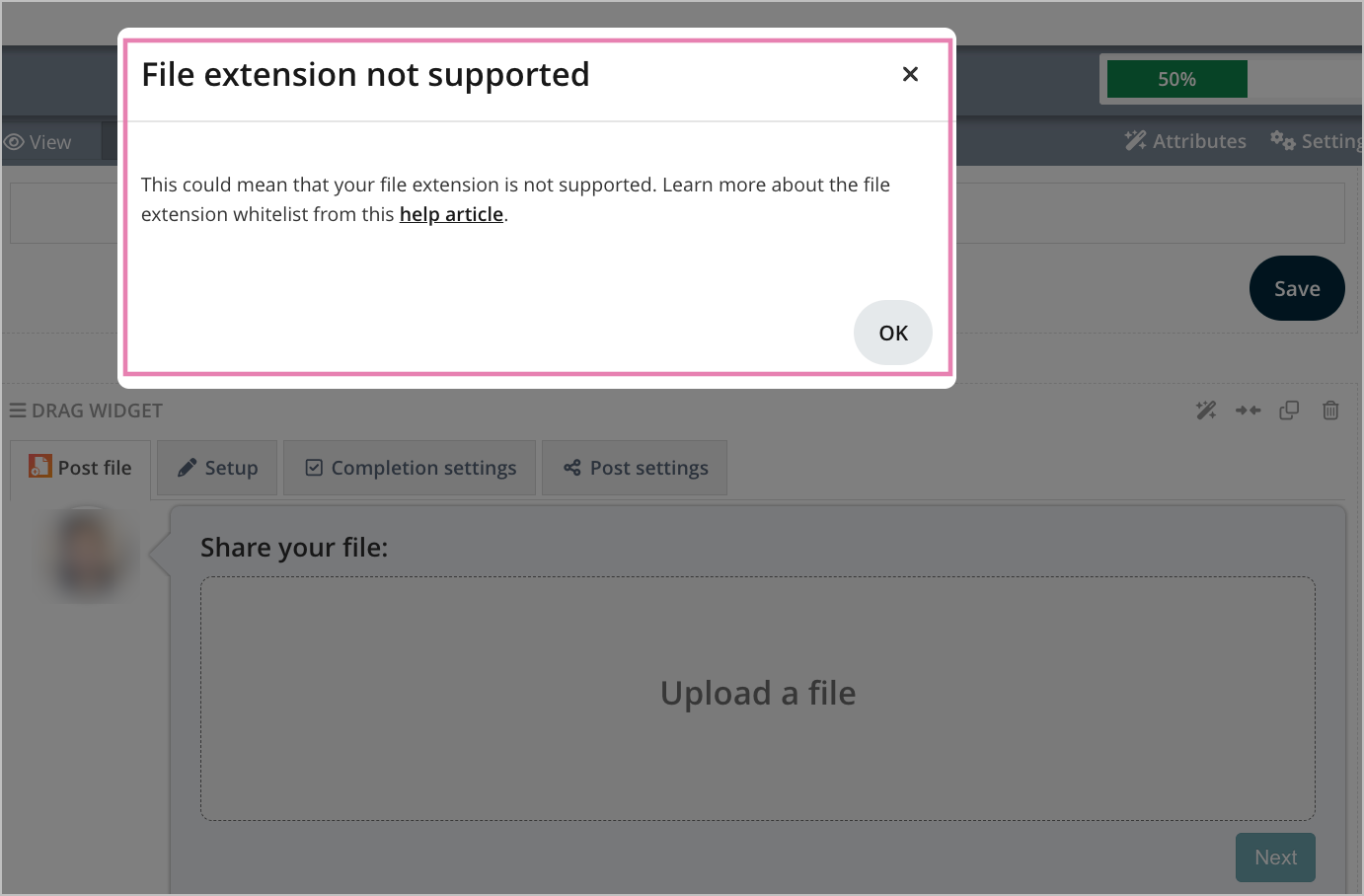Open the help article link
1364x896 pixels.
click(x=451, y=214)
